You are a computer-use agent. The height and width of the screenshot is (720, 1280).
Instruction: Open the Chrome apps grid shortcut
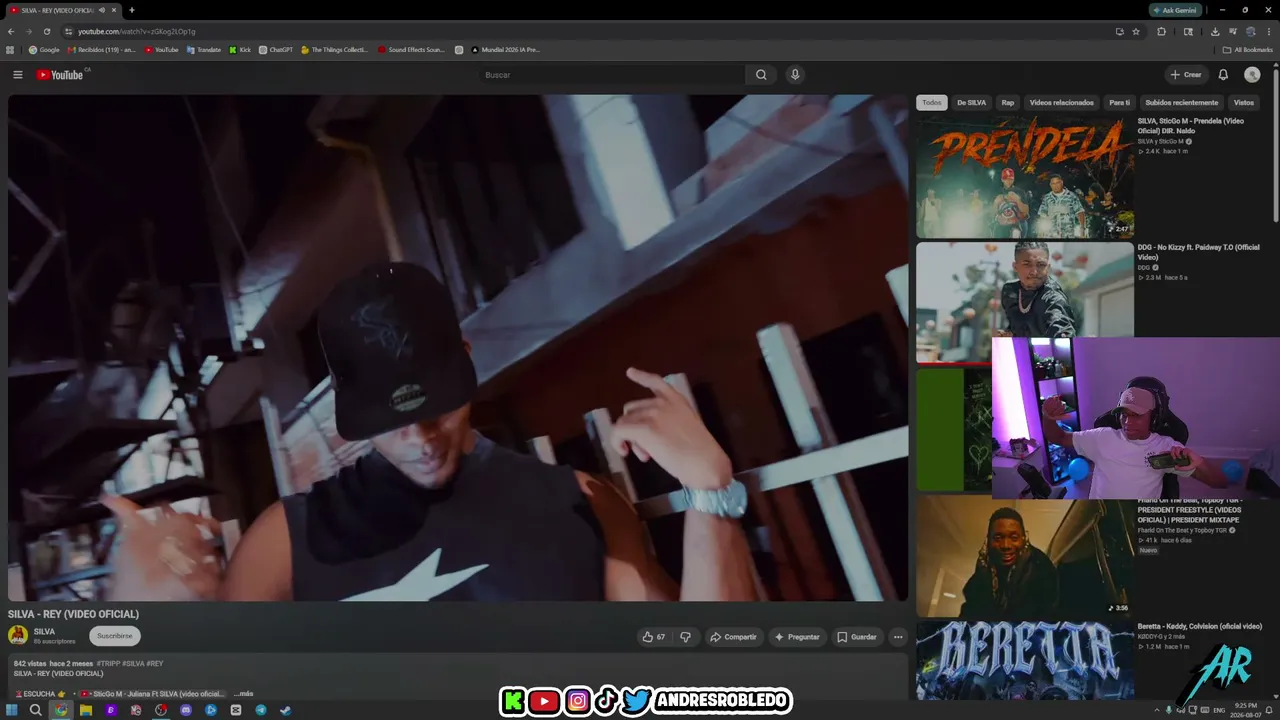(10, 50)
